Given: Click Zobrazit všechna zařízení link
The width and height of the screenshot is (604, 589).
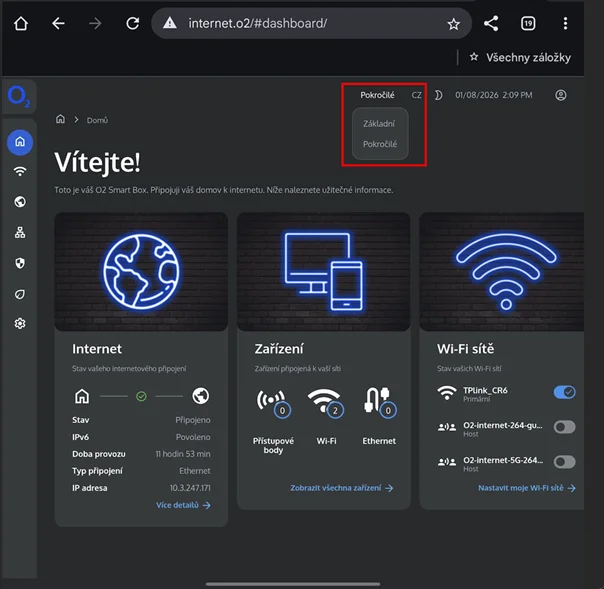Looking at the screenshot, I should point(342,488).
